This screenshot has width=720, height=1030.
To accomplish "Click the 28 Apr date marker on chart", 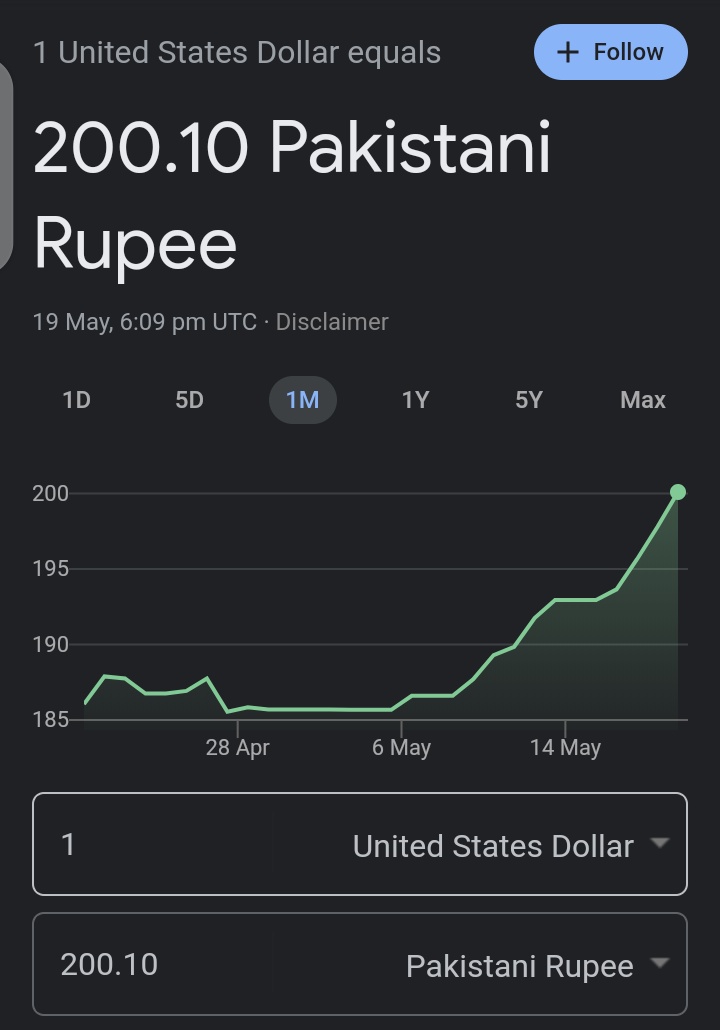I will coord(237,748).
